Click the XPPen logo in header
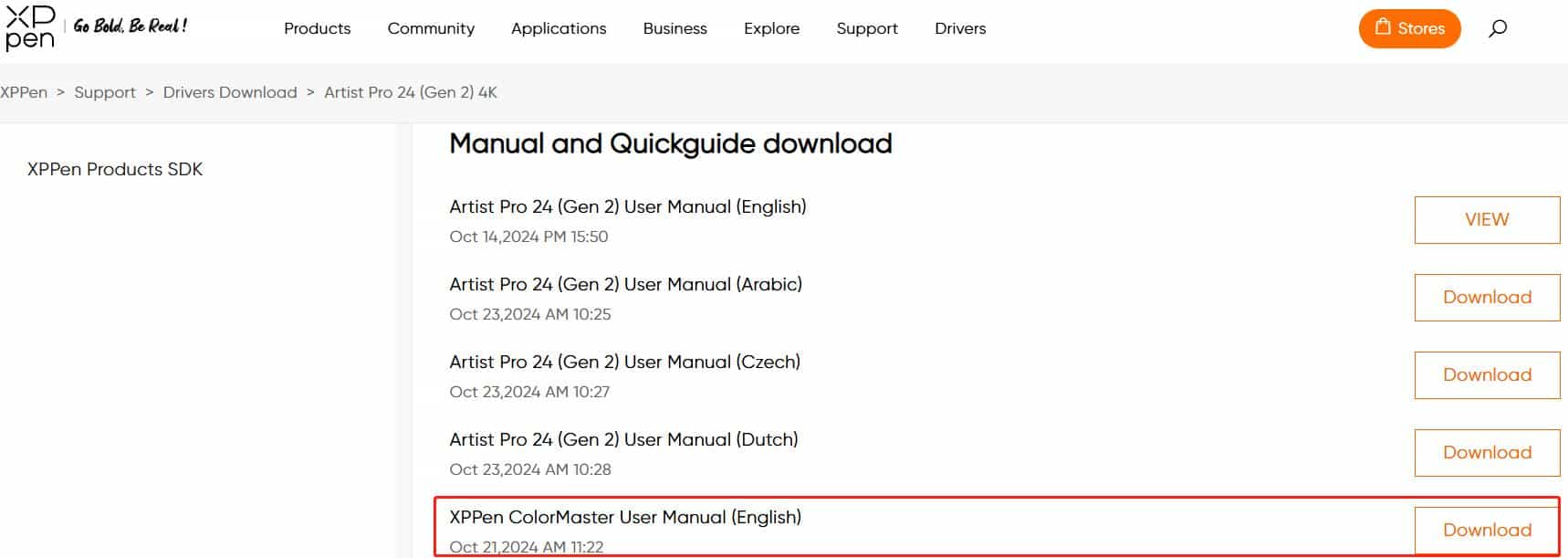 click(x=30, y=26)
